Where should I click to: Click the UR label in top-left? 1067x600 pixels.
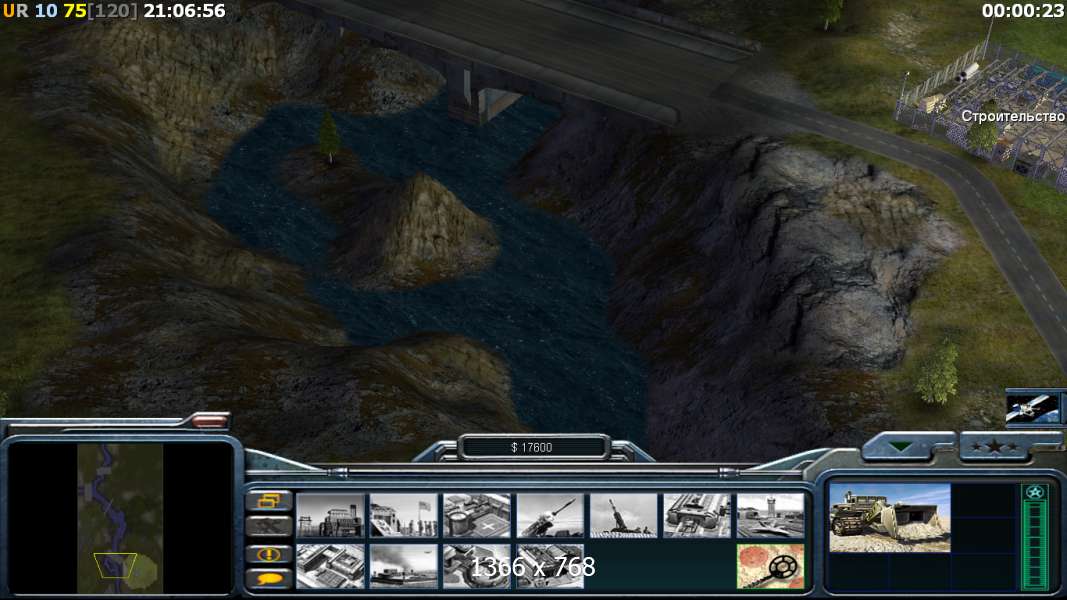(16, 11)
